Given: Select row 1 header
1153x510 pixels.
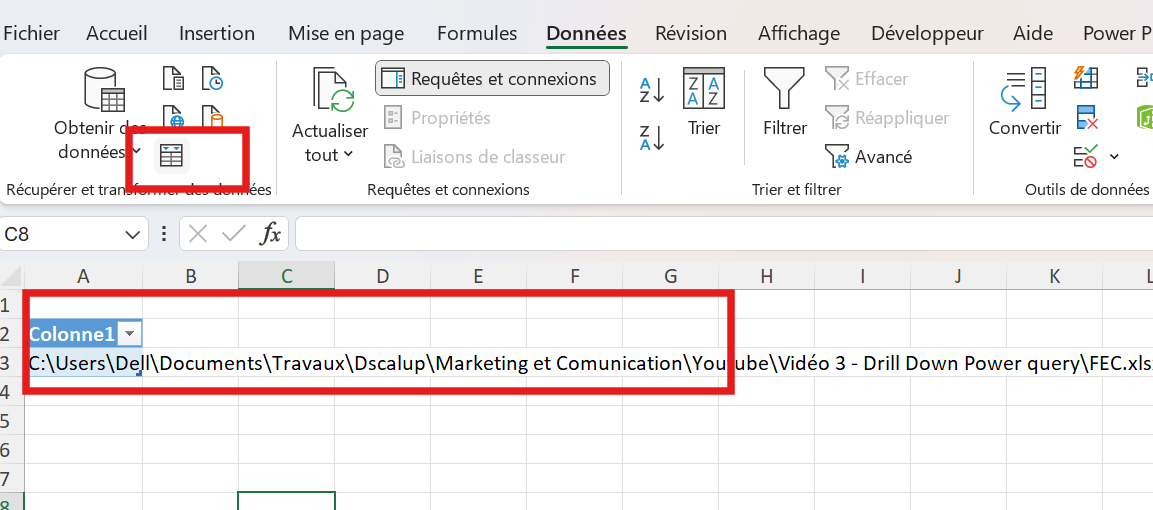Looking at the screenshot, I should pos(12,304).
